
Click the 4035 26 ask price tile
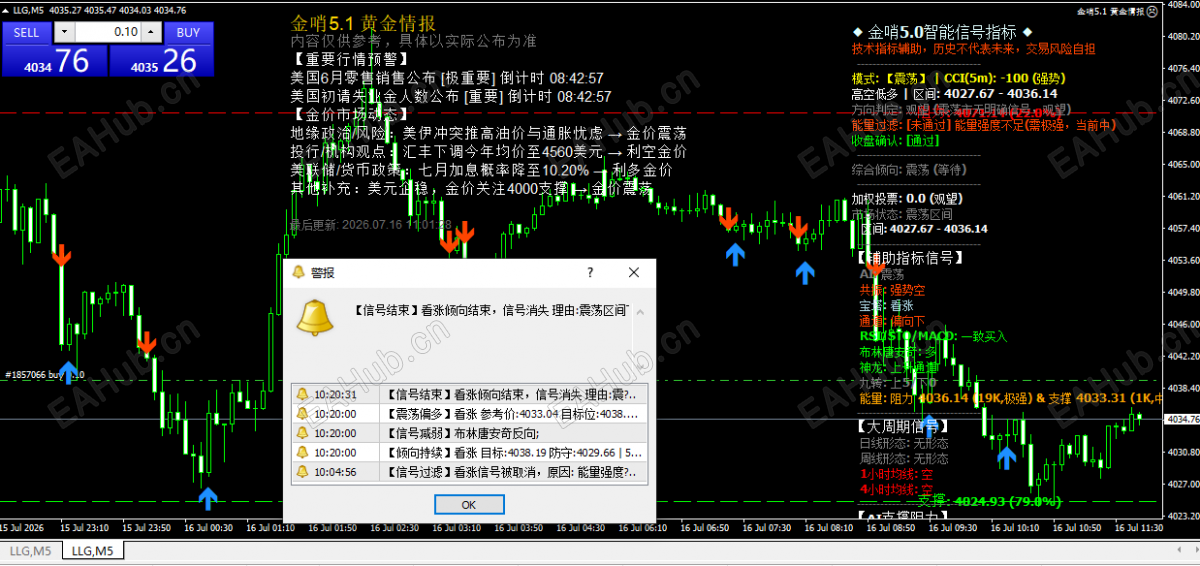pyautogui.click(x=162, y=60)
